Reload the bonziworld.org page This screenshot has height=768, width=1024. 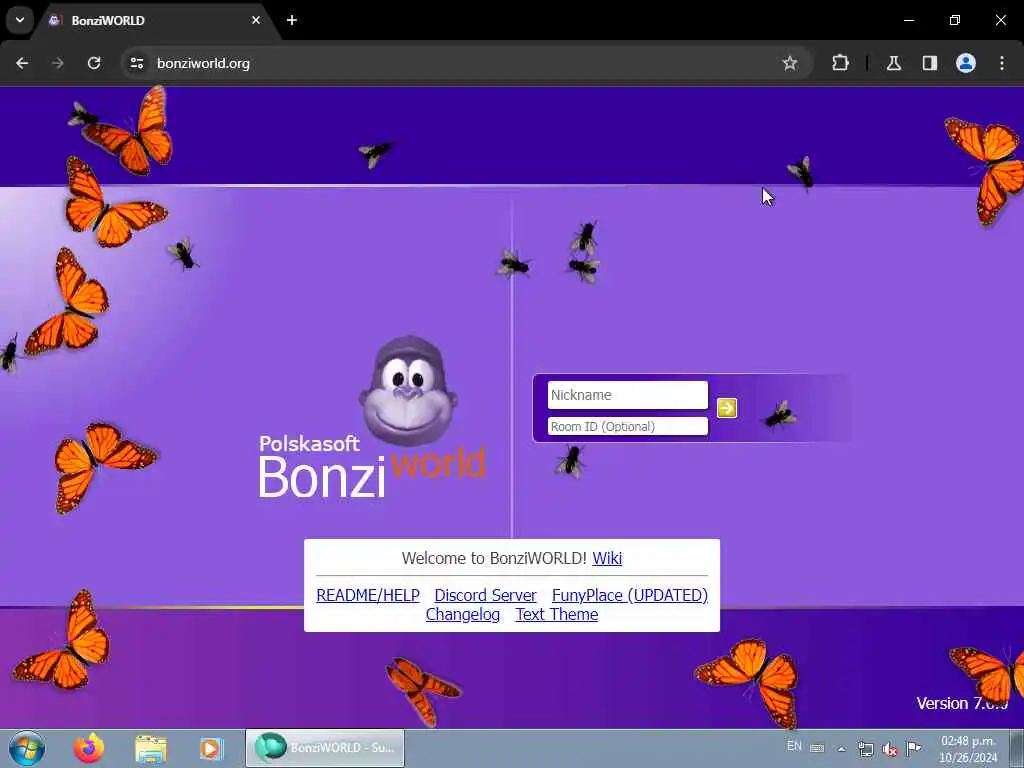coord(94,63)
